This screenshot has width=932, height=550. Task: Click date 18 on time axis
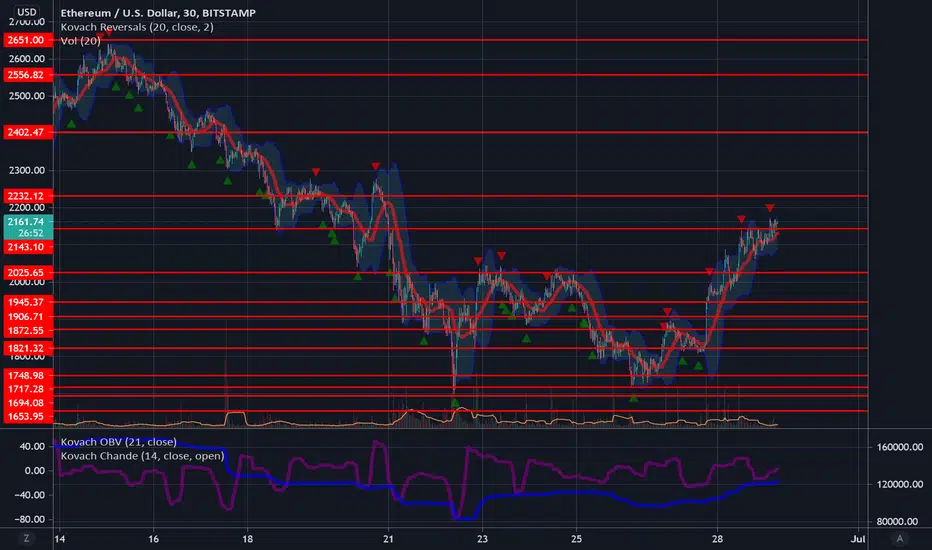[x=247, y=539]
